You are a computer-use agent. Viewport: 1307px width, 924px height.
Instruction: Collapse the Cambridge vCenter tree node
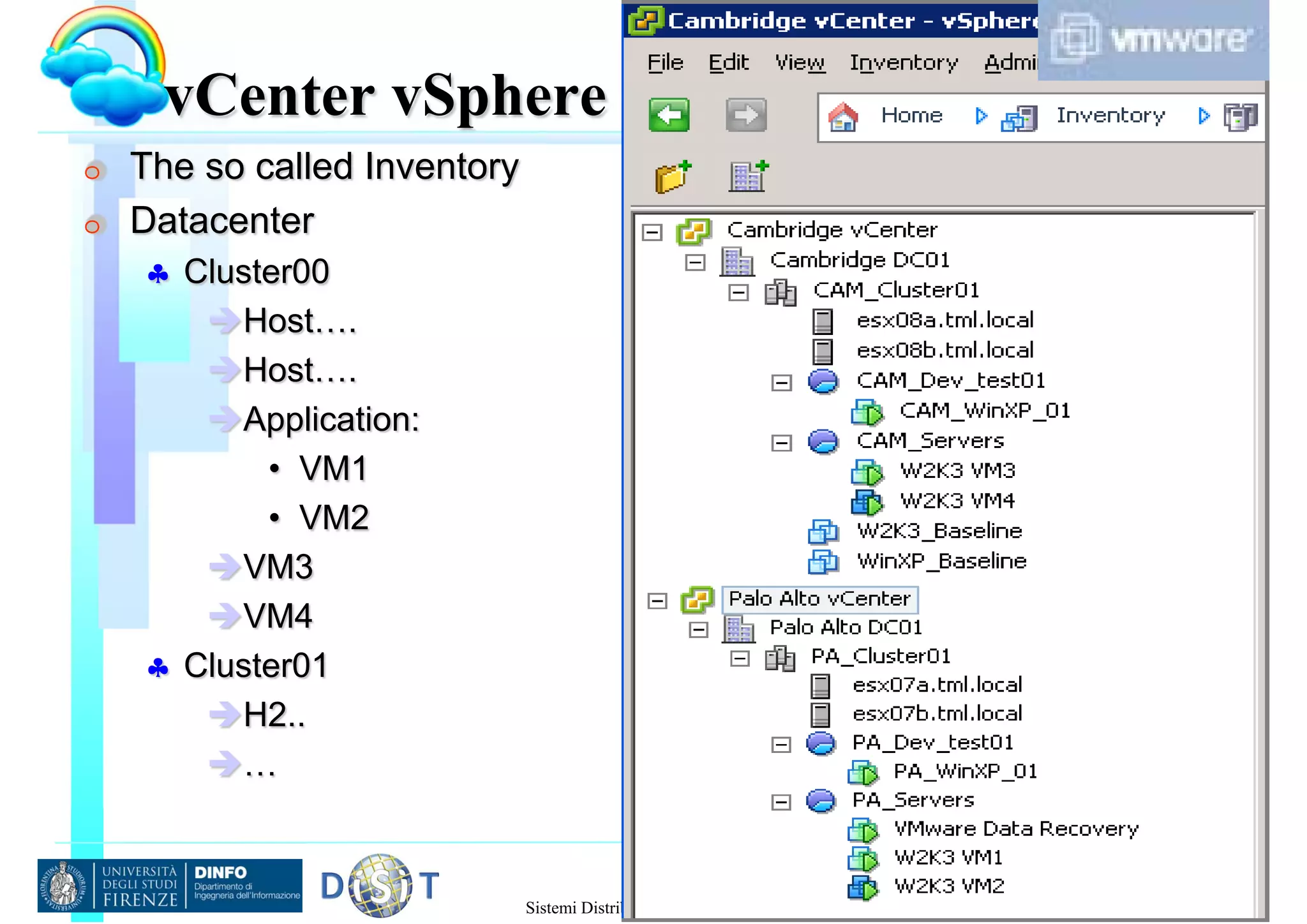pyautogui.click(x=652, y=232)
